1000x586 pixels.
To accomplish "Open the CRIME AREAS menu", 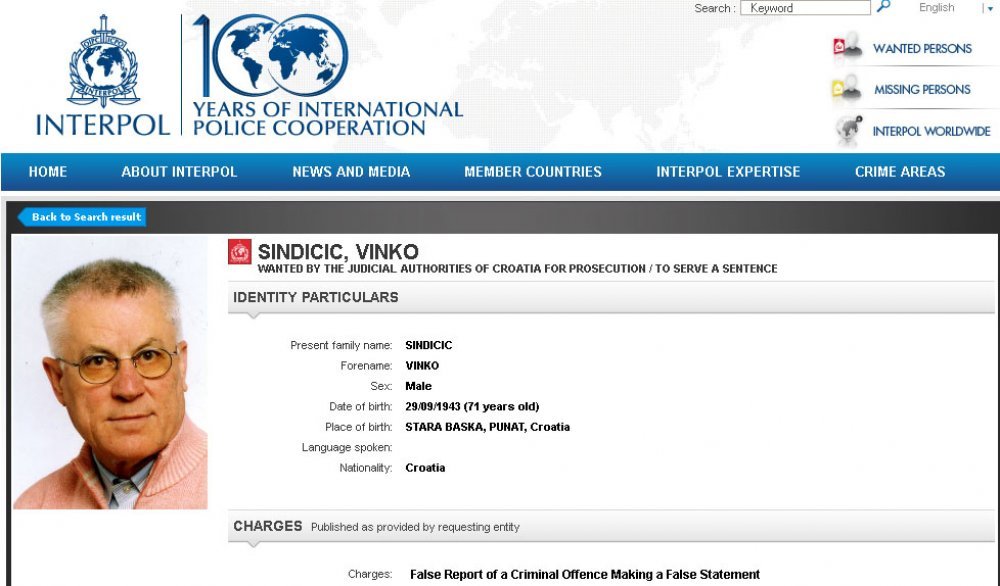I will (x=900, y=172).
